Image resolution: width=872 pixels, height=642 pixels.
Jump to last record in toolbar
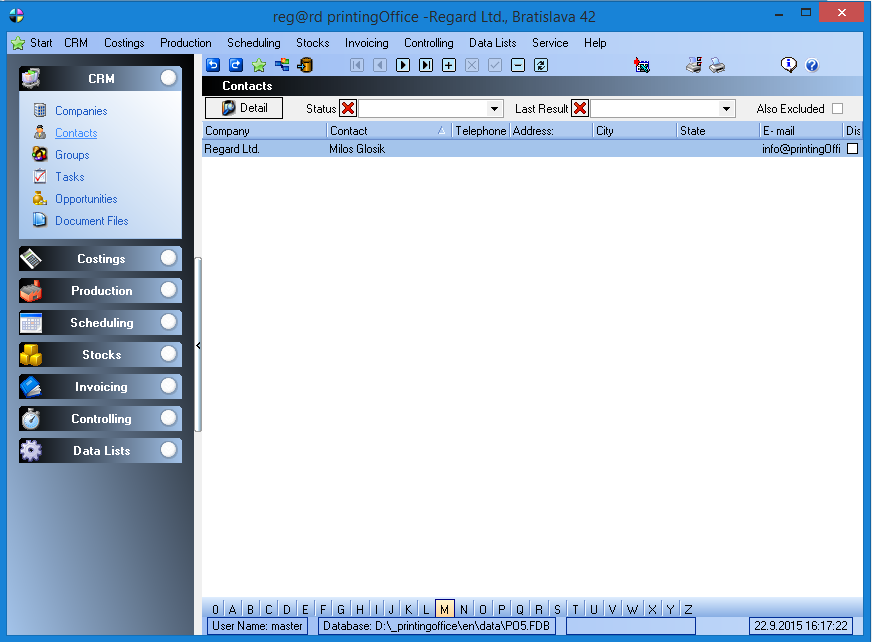(x=426, y=65)
